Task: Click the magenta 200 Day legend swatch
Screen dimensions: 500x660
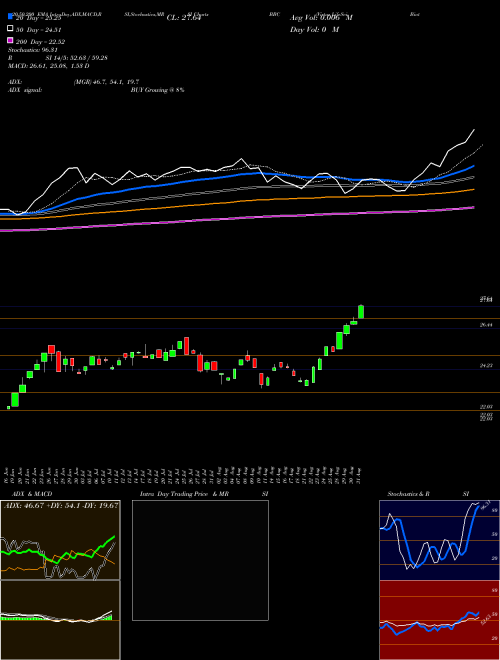Action: [11, 40]
